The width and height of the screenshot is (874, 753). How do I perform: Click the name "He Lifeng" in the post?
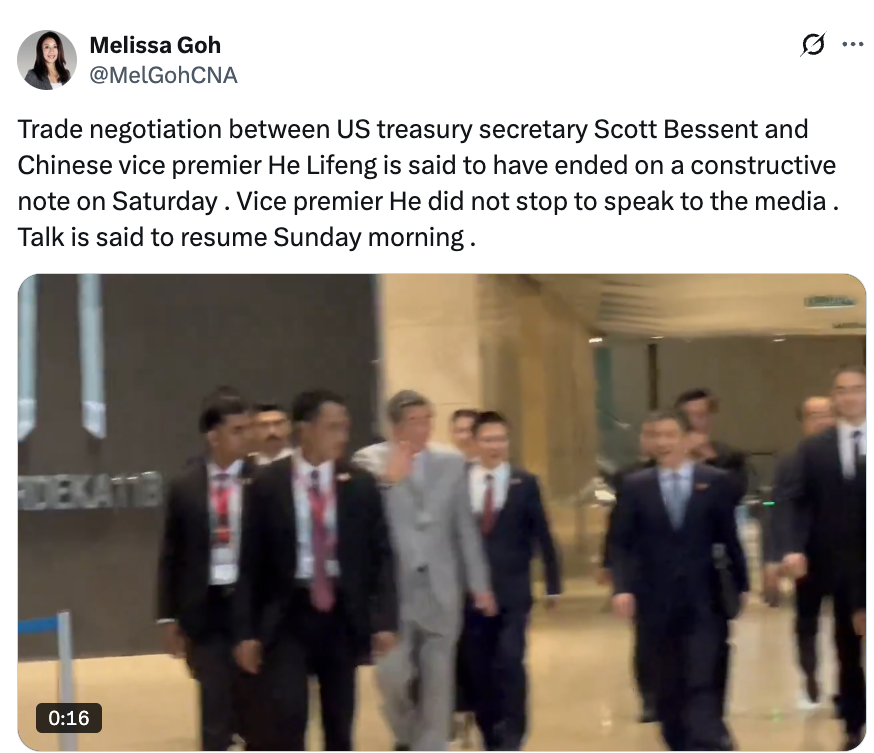[323, 166]
